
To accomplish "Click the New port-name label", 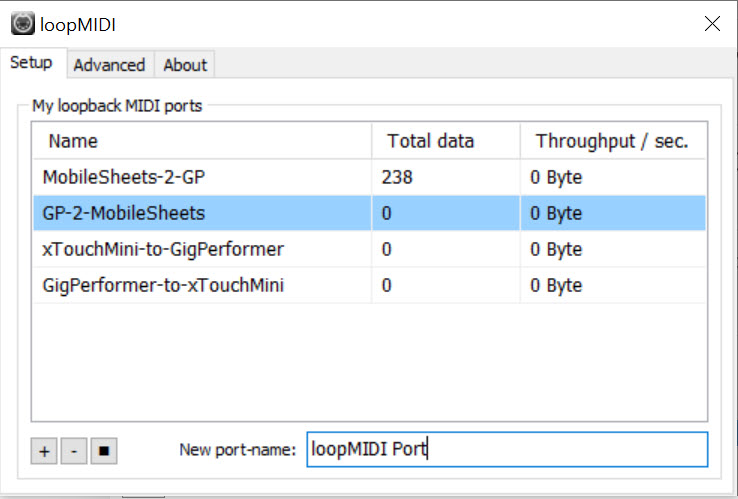I will (238, 450).
